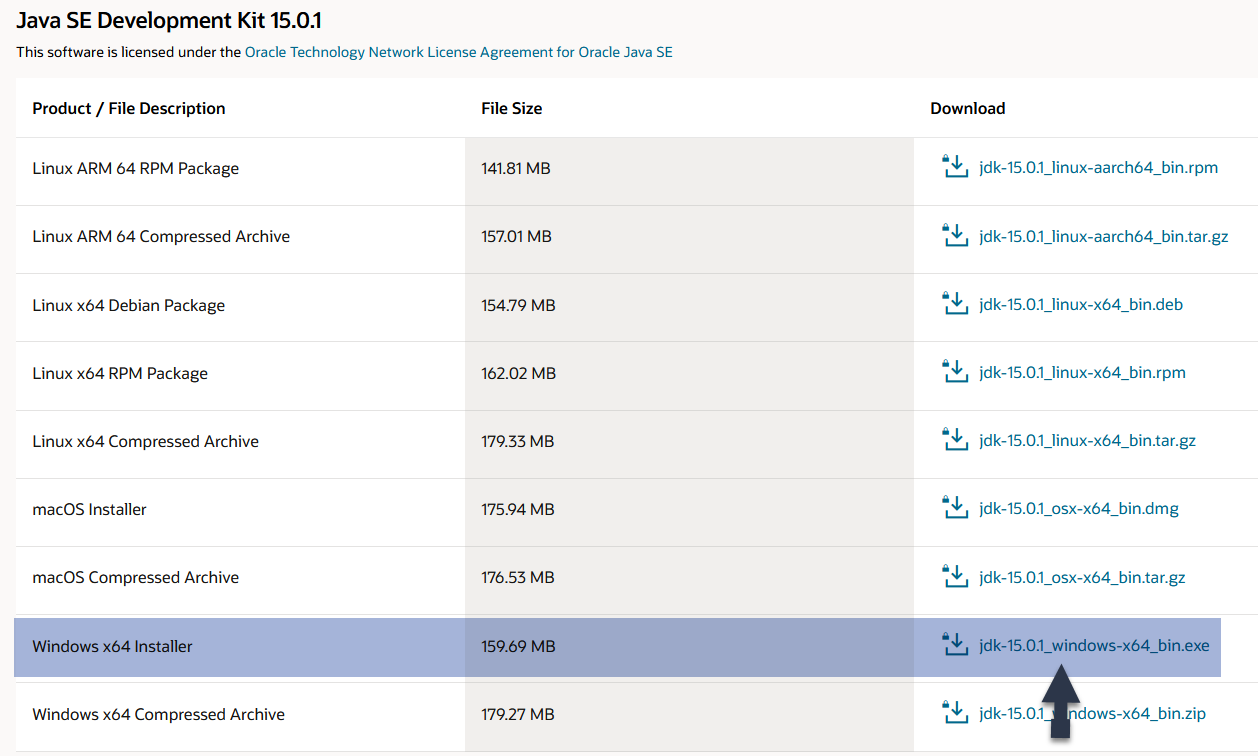Screen dimensions: 1258x756
Task: Download jdk-15.0.1_windows-x64_bin.exe installer link
Action: (x=1095, y=646)
